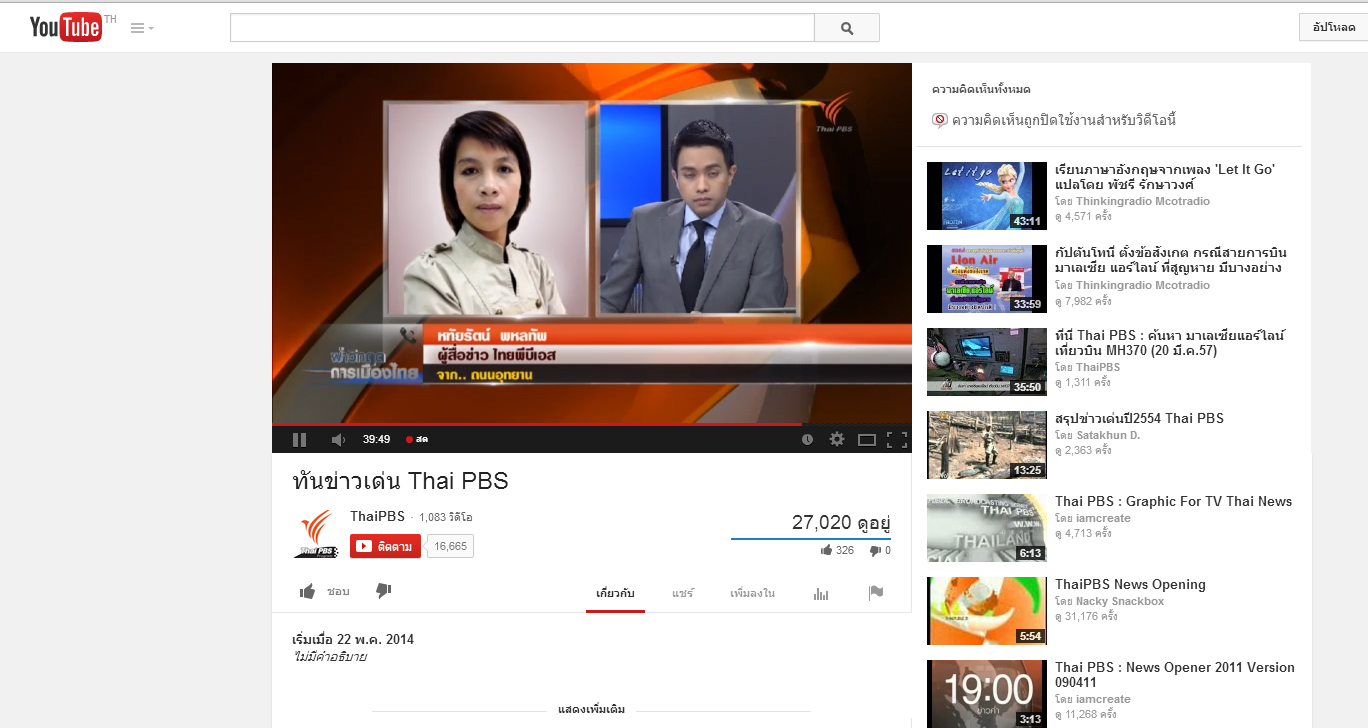Open 'Graphic For TV Thai News' thumbnail
Image resolution: width=1368 pixels, height=728 pixels.
[986, 528]
